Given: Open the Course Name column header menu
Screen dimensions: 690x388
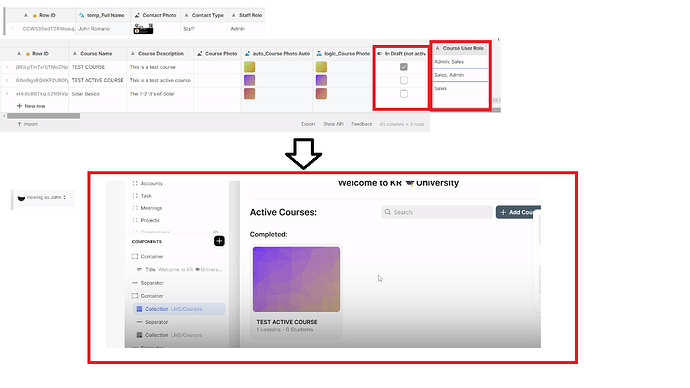Looking at the screenshot, I should point(97,54).
